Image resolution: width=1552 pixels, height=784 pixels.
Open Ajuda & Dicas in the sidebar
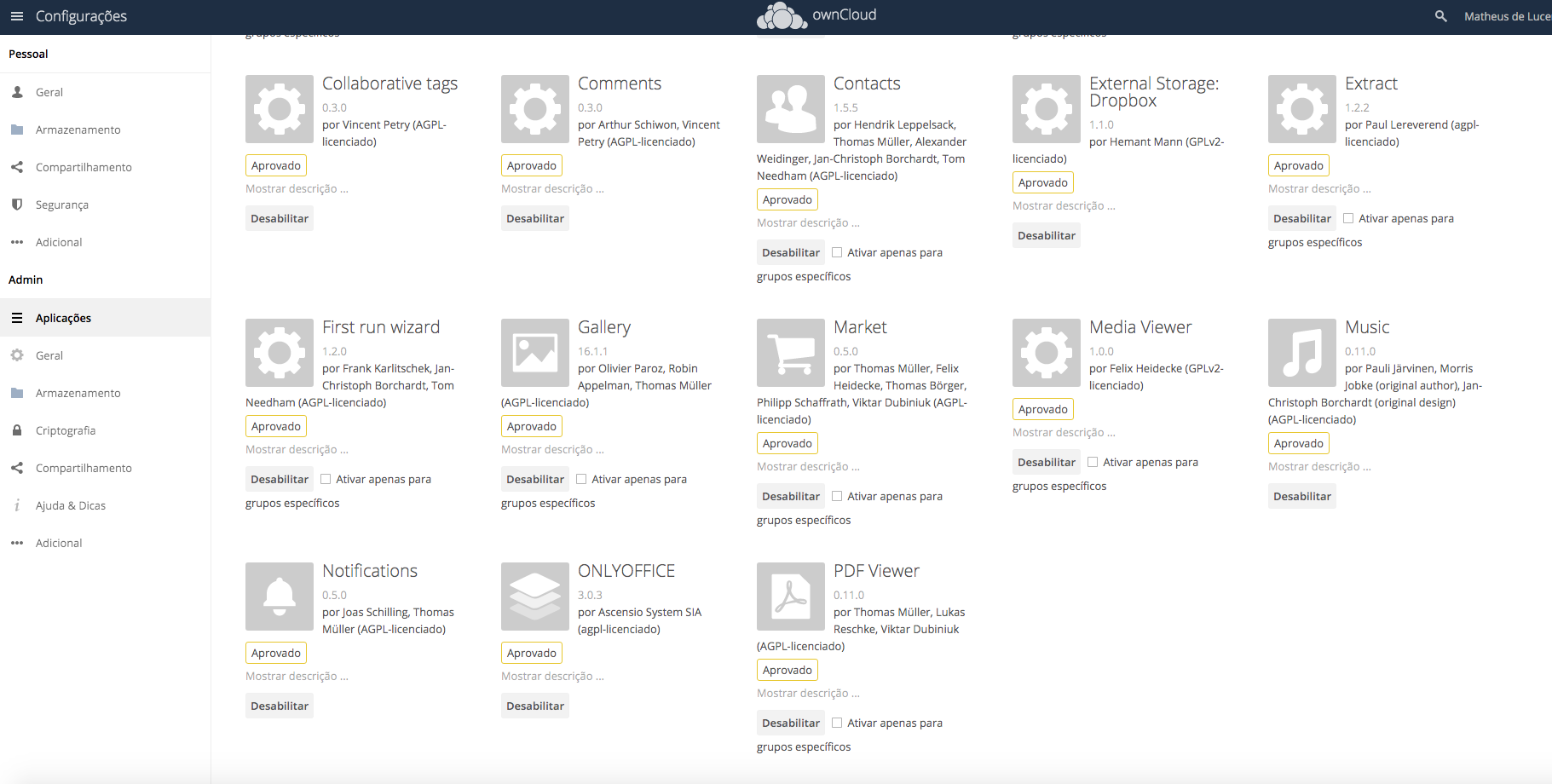pyautogui.click(x=105, y=505)
